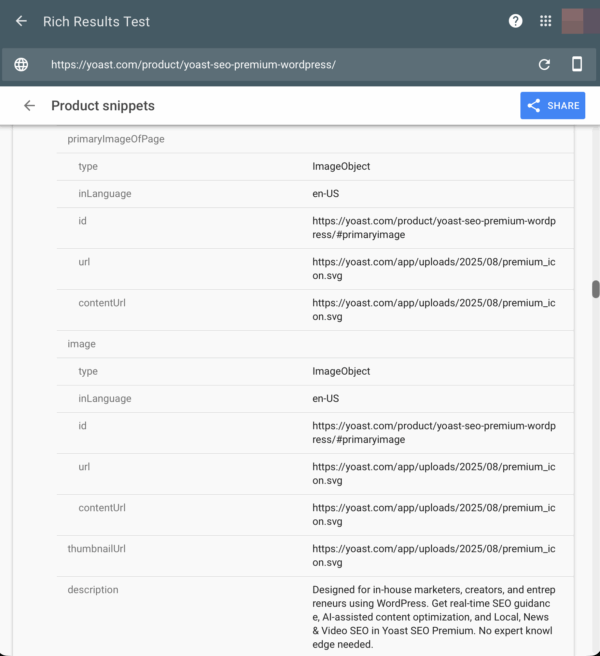Image resolution: width=600 pixels, height=656 pixels.
Task: Click id value under image section
Action: [434, 433]
